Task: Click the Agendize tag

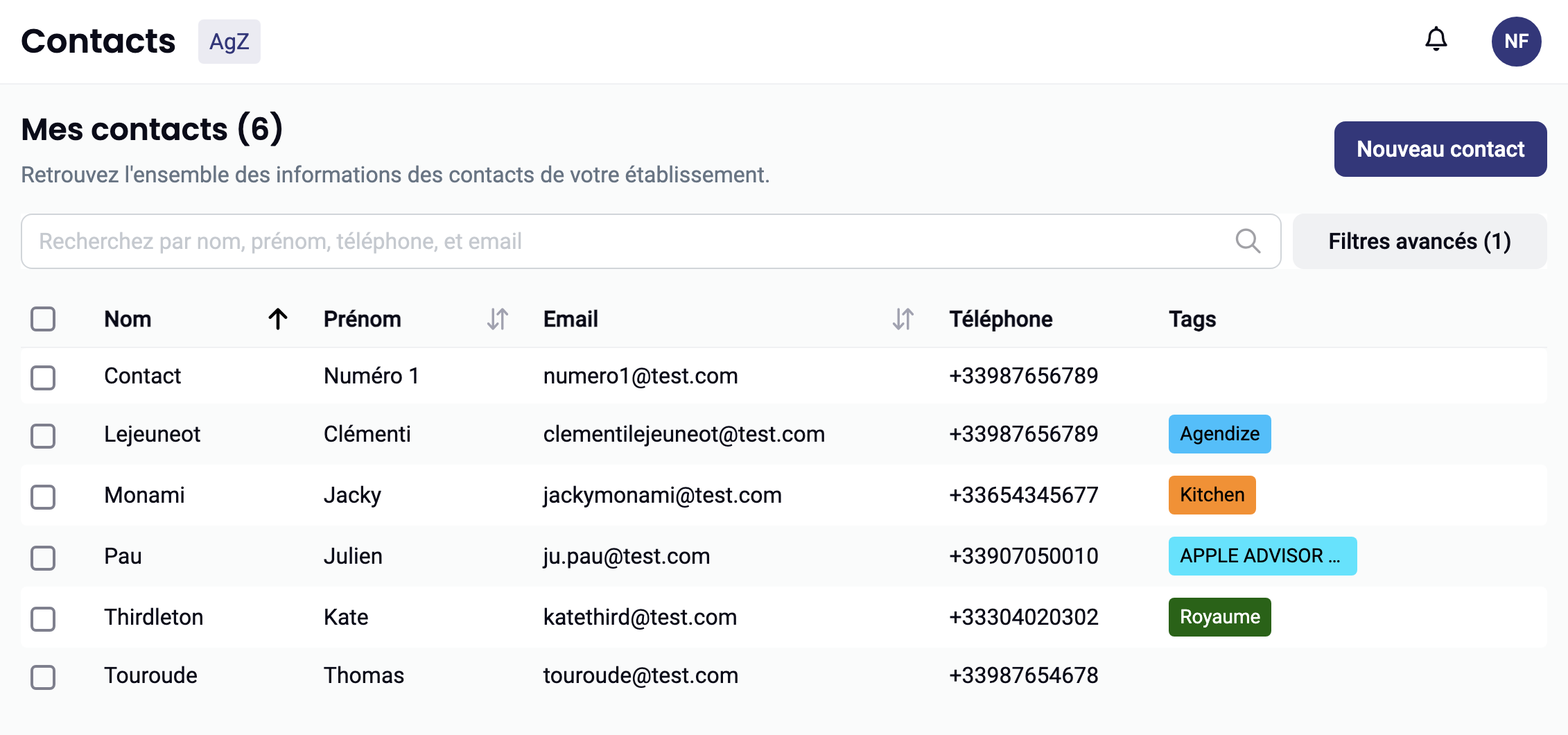Action: [1220, 434]
